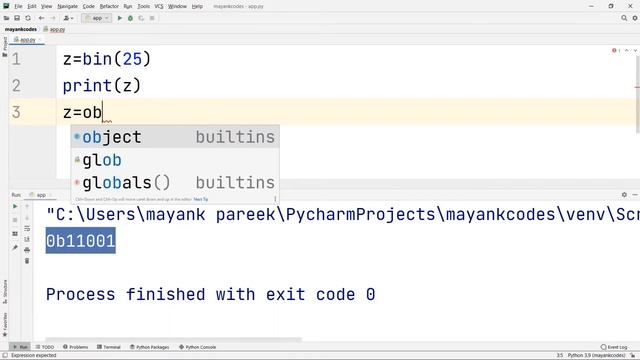Click the Back navigation arrow
640x360 pixels.
pyautogui.click(x=41, y=18)
